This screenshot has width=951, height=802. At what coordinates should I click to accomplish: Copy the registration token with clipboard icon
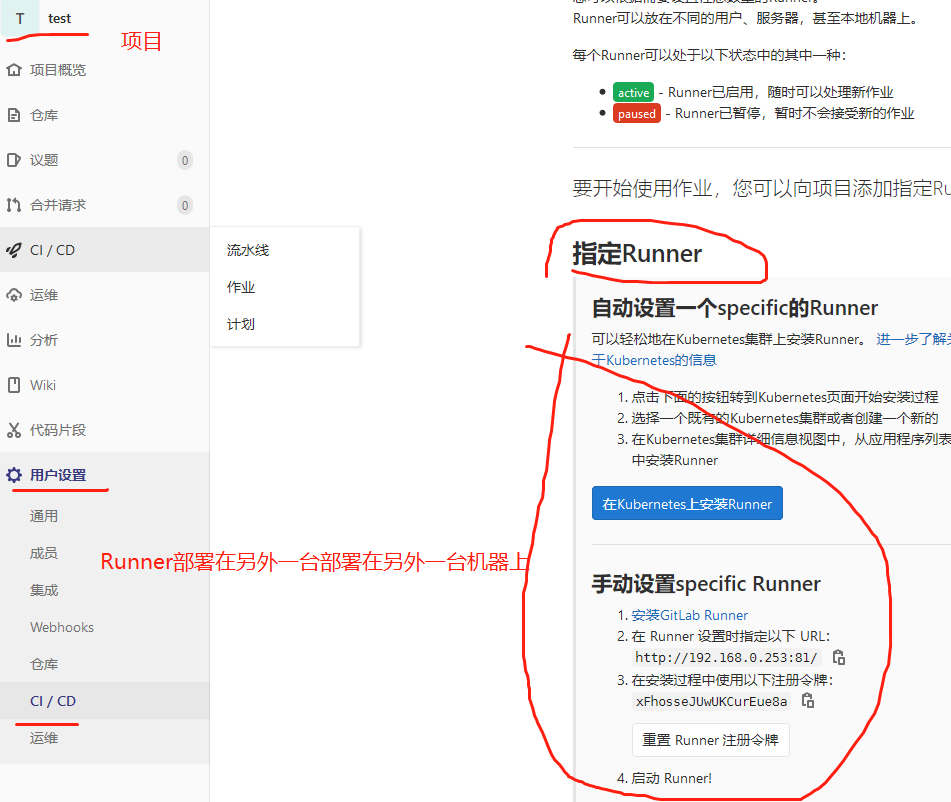tap(808, 701)
